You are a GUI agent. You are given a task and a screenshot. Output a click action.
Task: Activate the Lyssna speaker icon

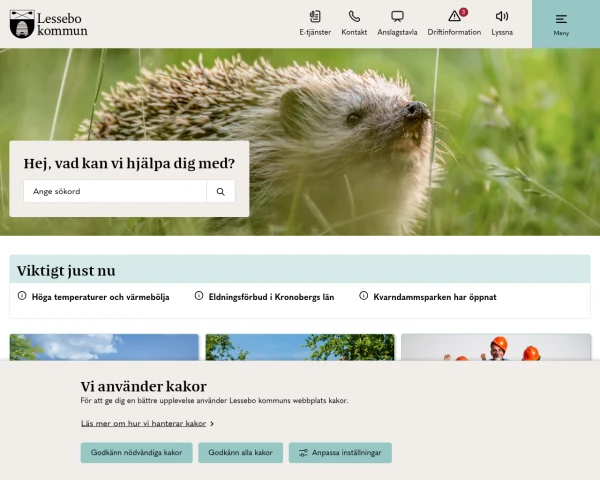coord(502,16)
